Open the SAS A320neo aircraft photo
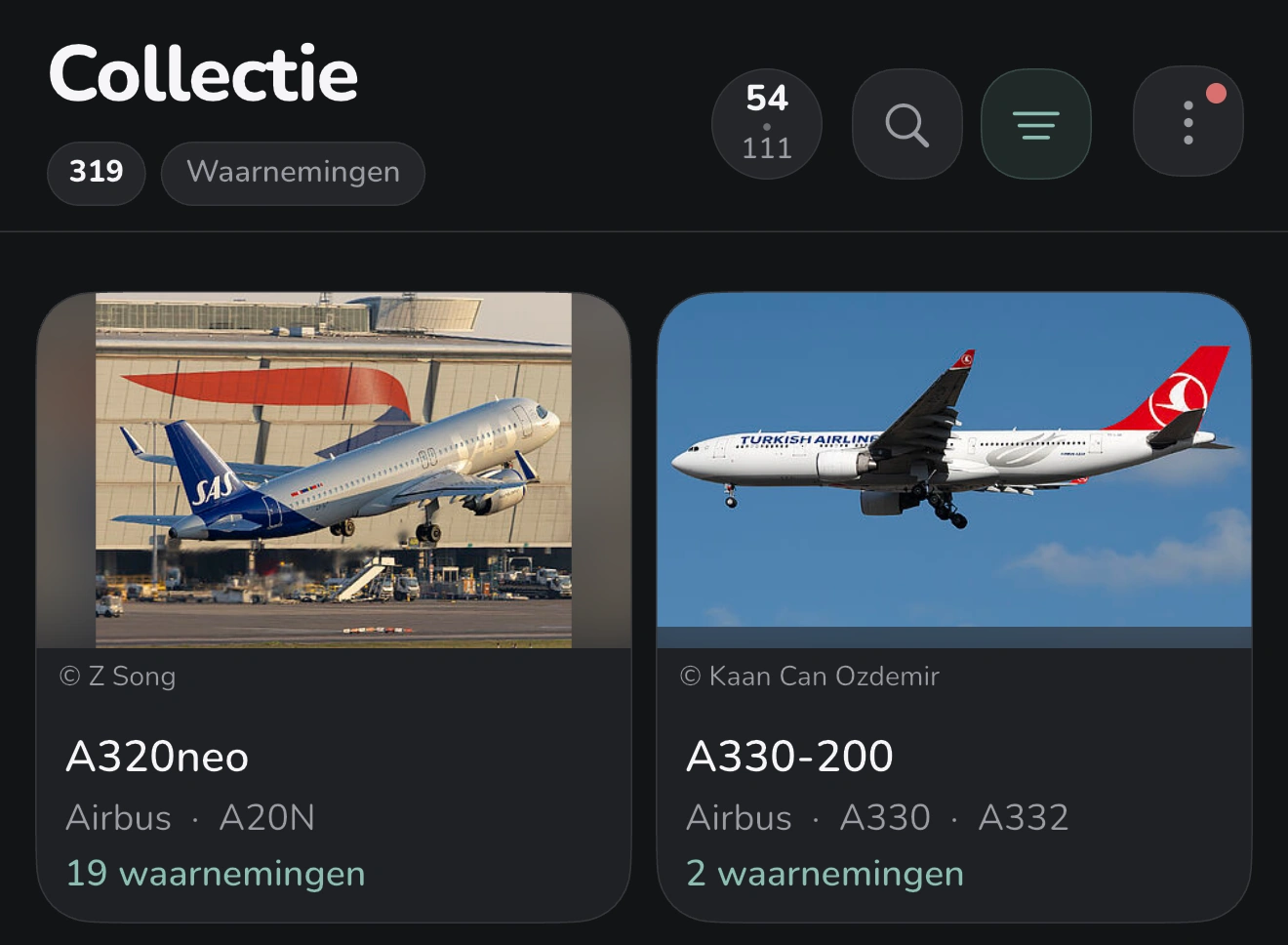 (334, 470)
